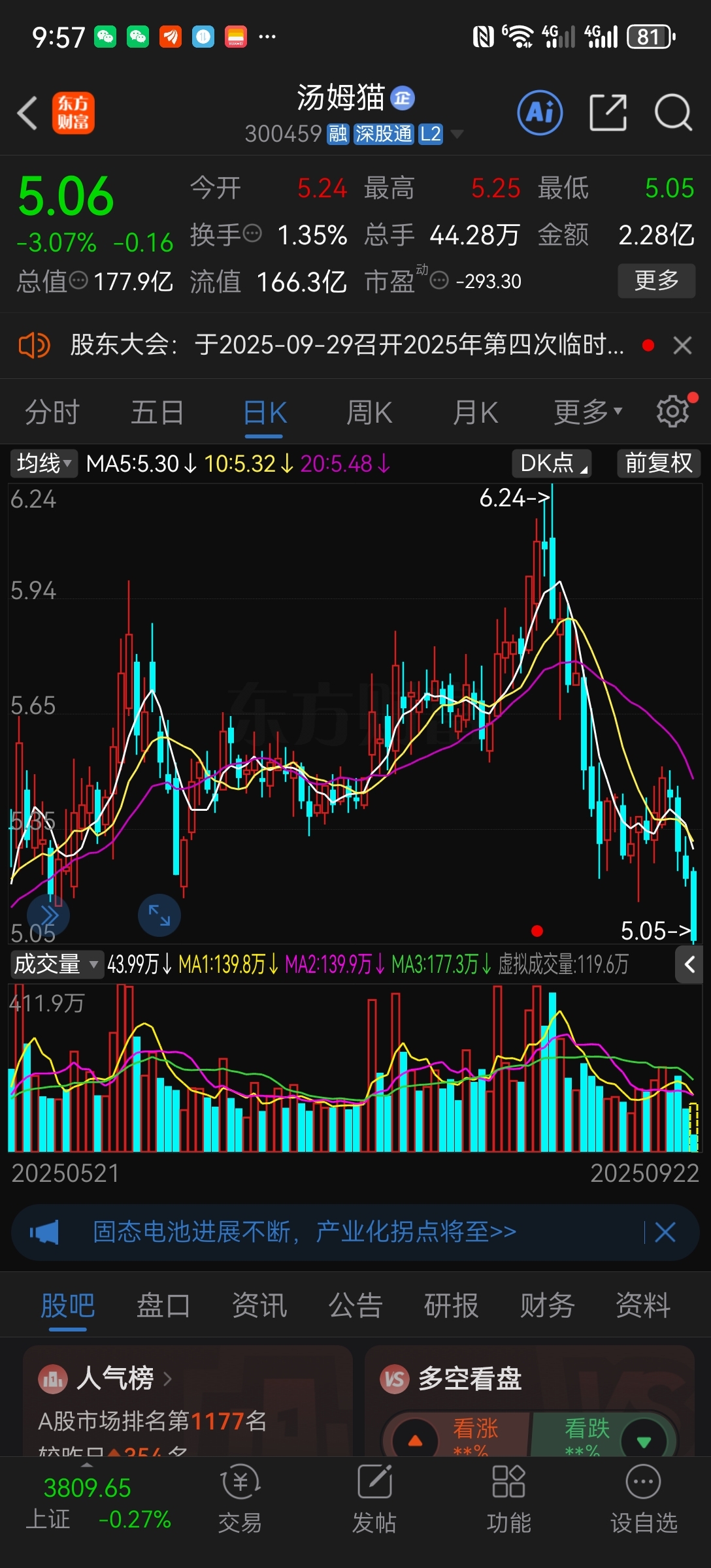Open the 研报 tab
Viewport: 711px width, 1568px height.
[x=452, y=1305]
